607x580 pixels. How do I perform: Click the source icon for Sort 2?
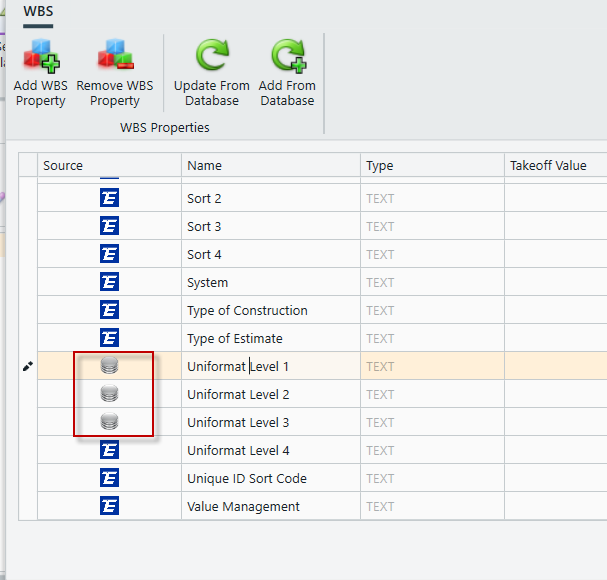click(110, 199)
